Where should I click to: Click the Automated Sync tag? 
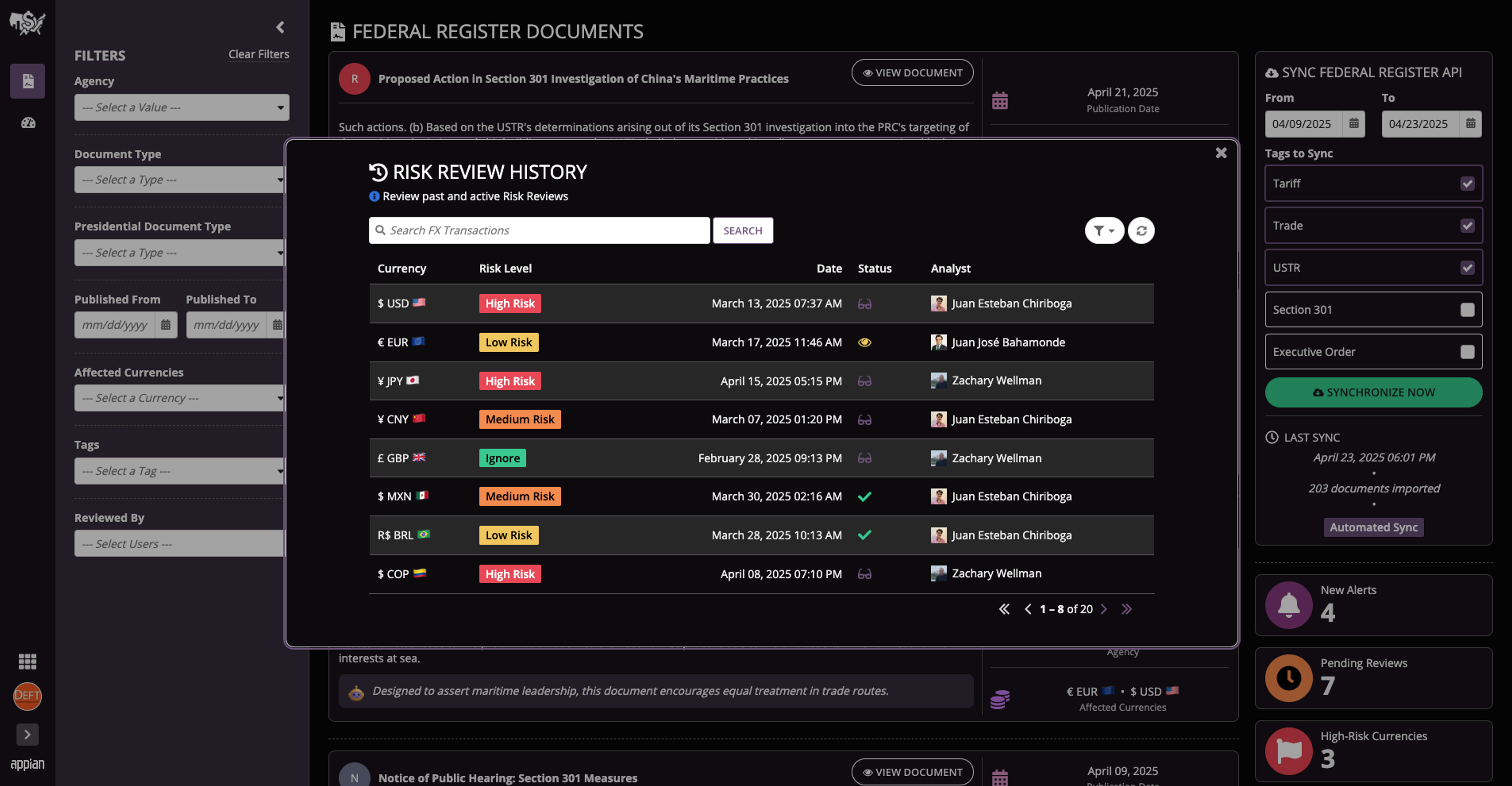[x=1373, y=527]
